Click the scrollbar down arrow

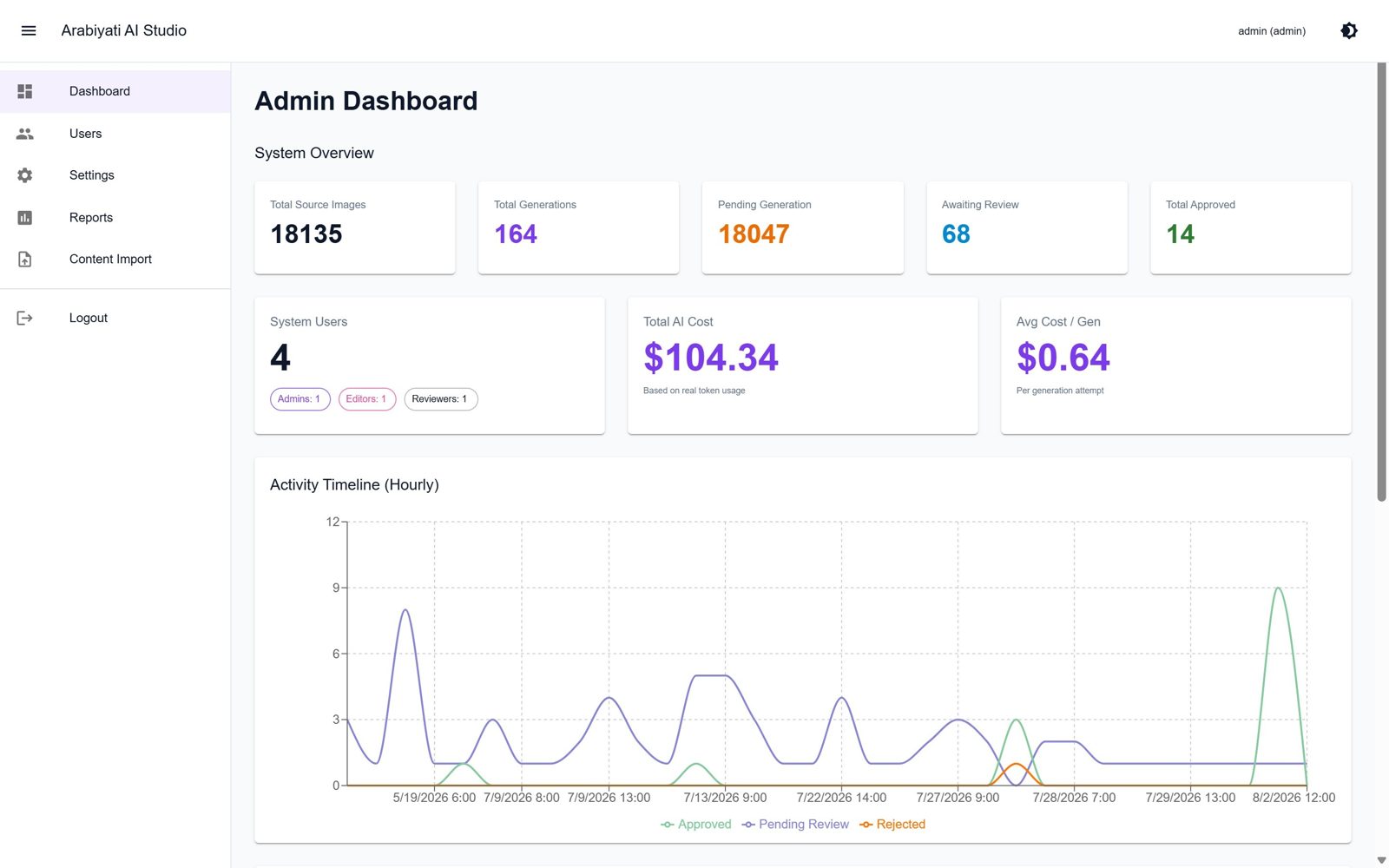pyautogui.click(x=1381, y=860)
